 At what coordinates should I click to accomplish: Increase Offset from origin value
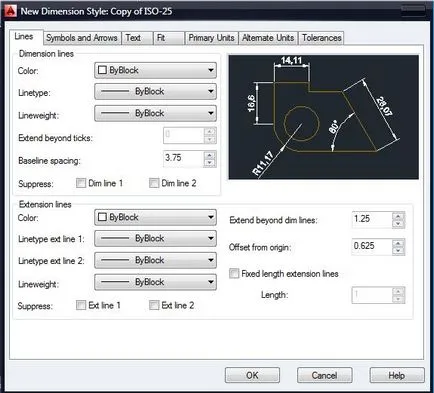coord(398,243)
